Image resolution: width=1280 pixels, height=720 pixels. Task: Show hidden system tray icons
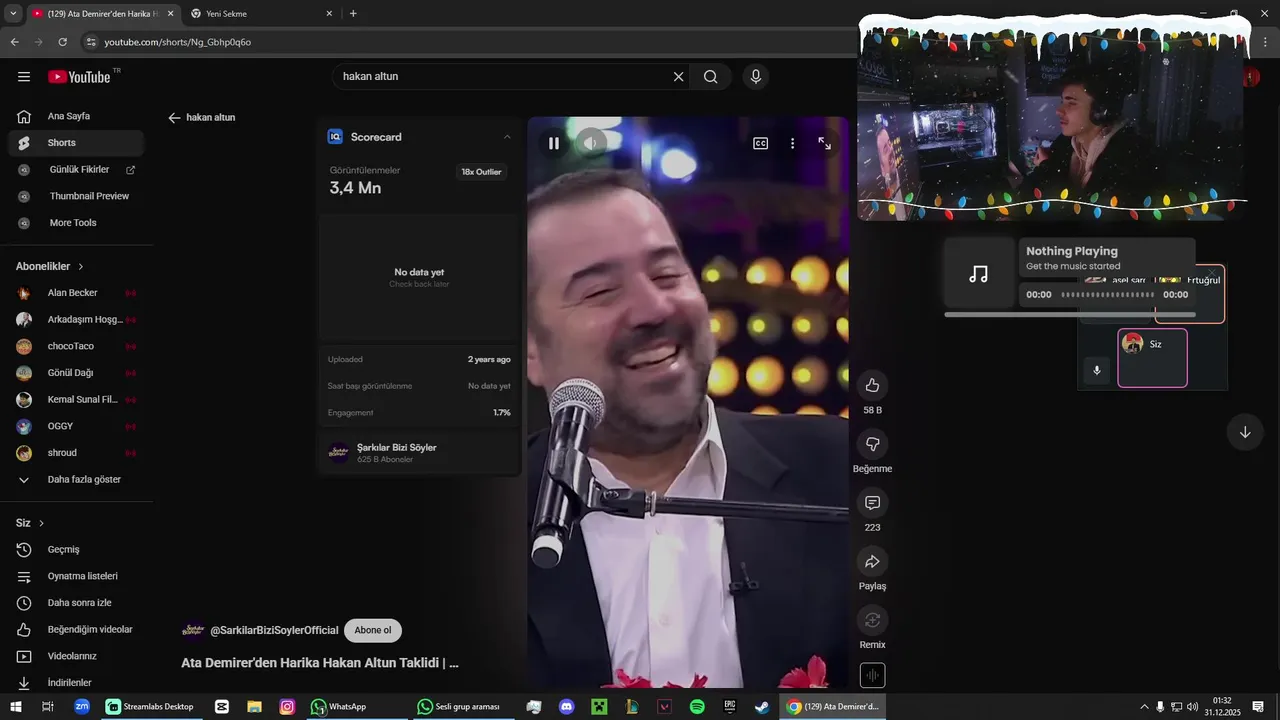point(1144,707)
